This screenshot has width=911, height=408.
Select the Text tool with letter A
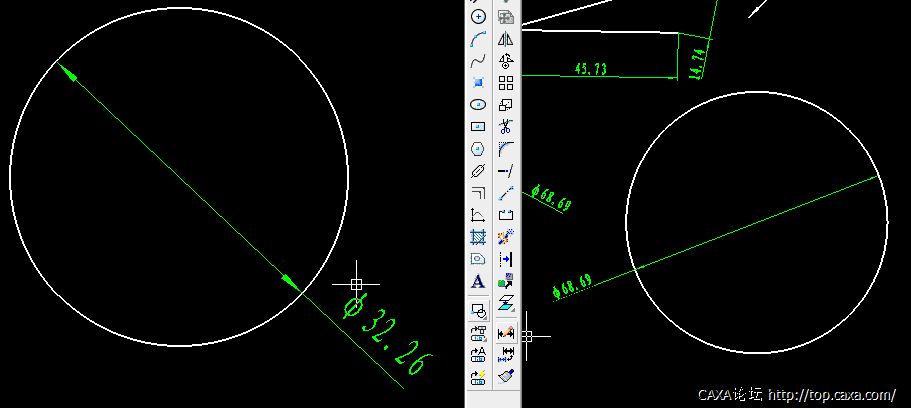click(x=478, y=282)
